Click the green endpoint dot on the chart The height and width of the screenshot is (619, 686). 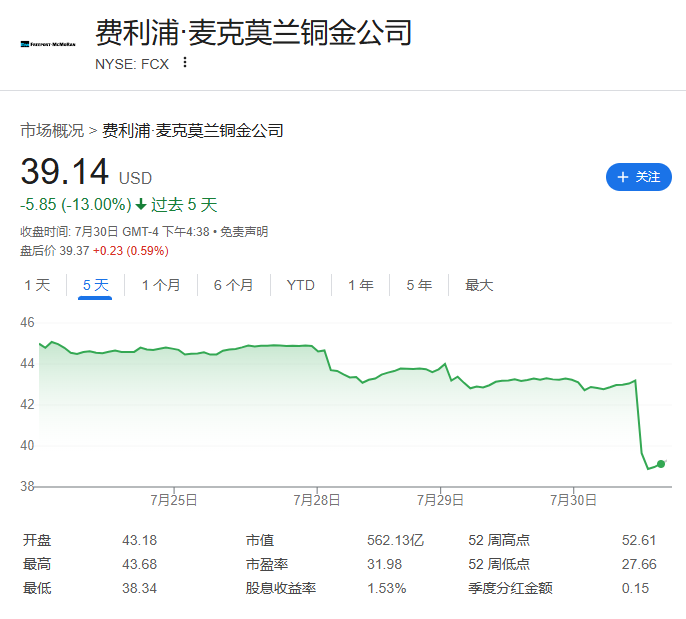[661, 464]
